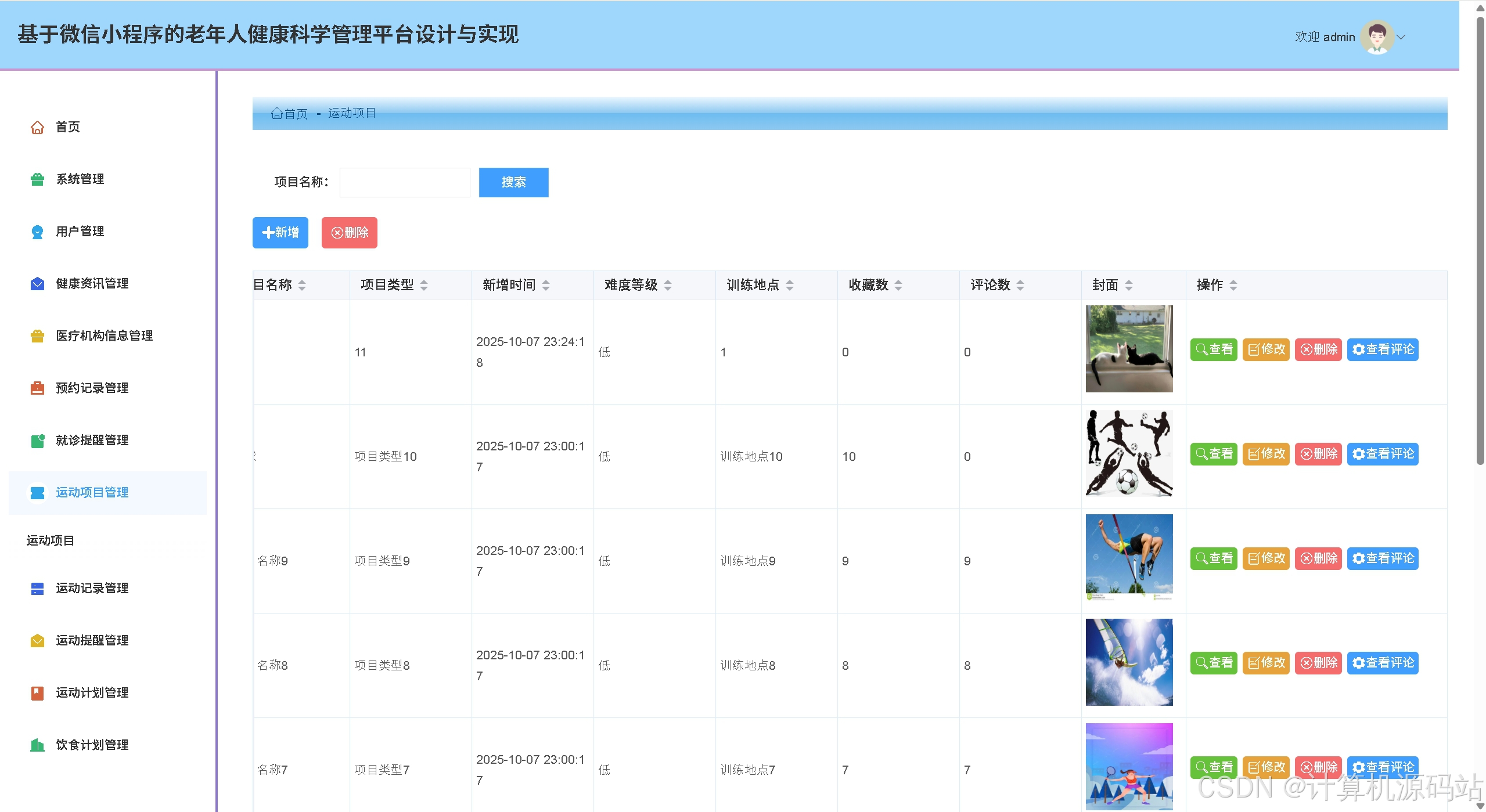Click 查看评论 for the 名称8 row
Screen dimensions: 1486x812
coord(1383,663)
